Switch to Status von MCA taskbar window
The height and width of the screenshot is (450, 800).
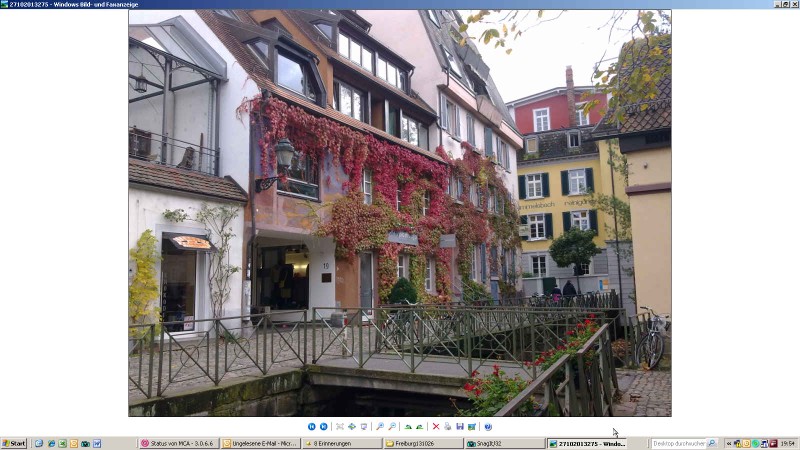tap(178, 443)
